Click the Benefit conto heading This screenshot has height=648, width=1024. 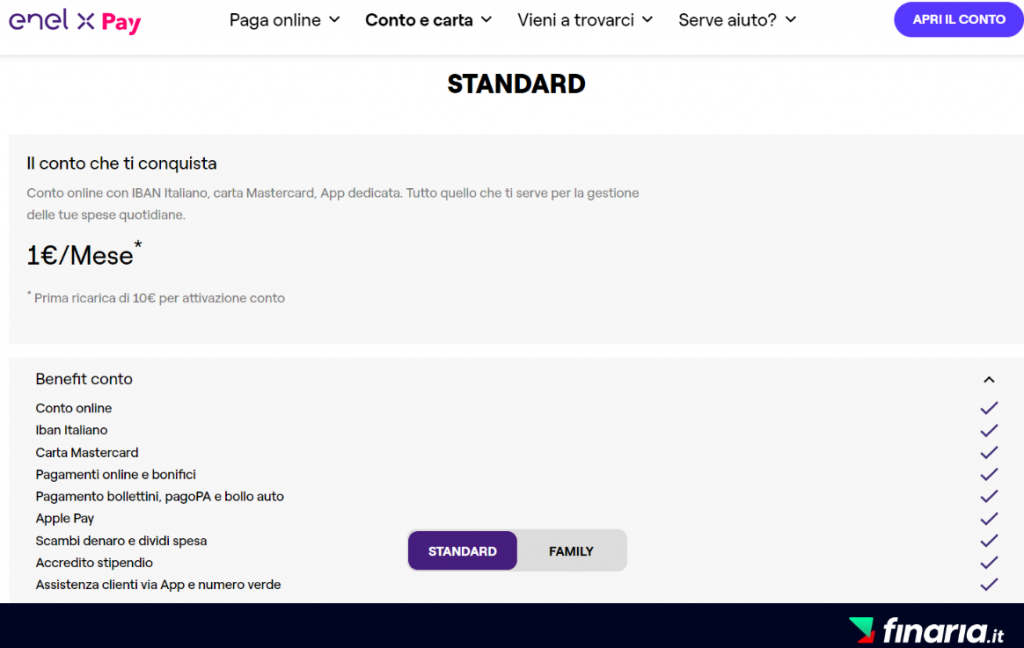[x=84, y=379]
